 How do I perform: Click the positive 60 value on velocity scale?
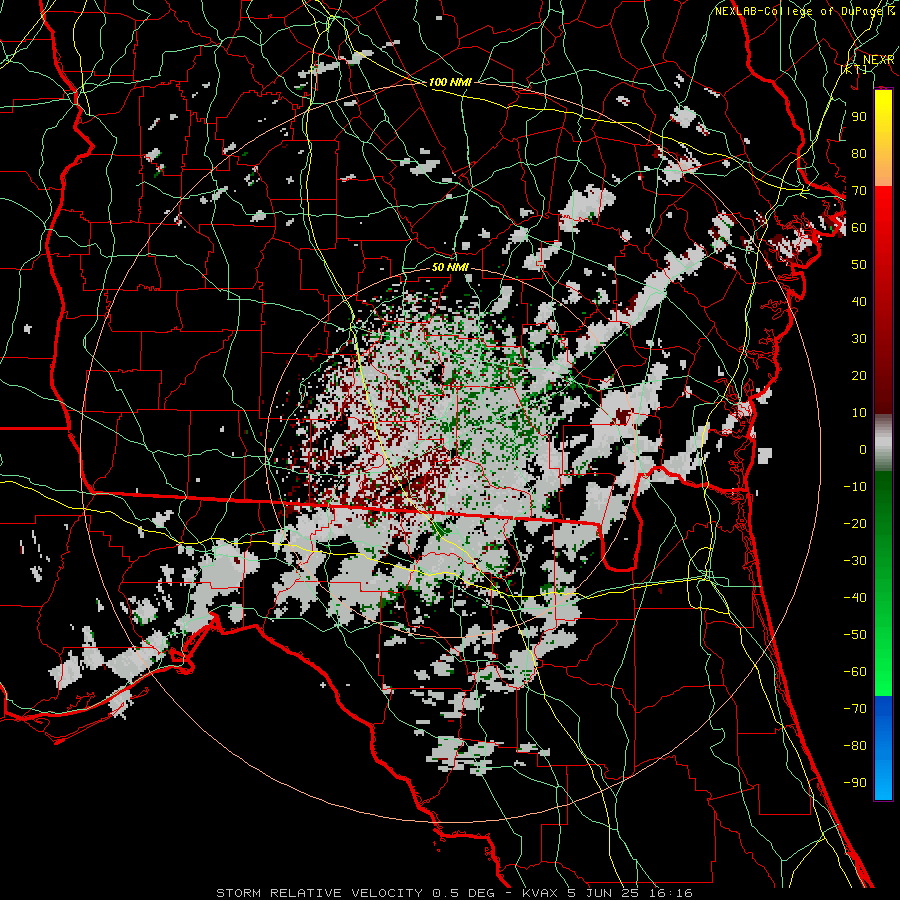pos(859,227)
